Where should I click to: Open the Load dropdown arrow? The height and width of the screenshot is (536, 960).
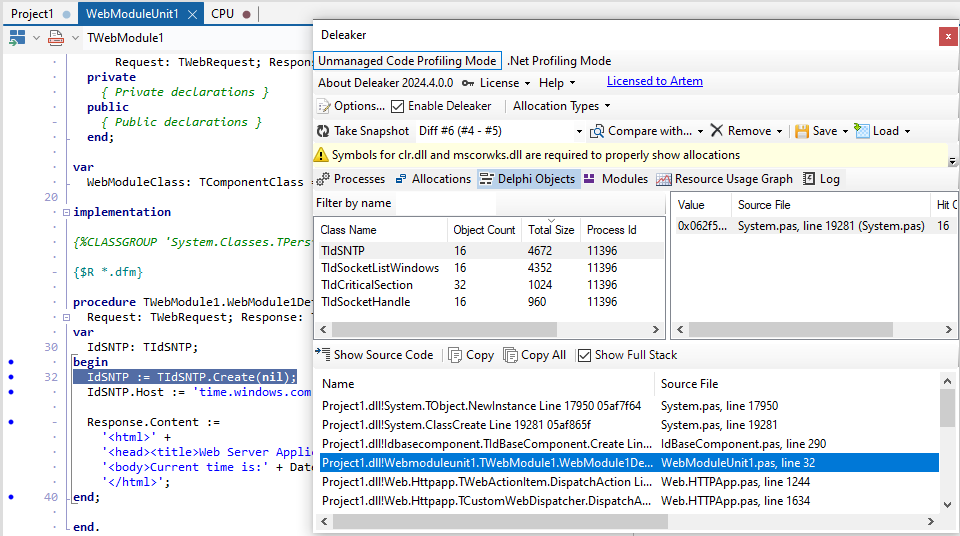point(907,131)
